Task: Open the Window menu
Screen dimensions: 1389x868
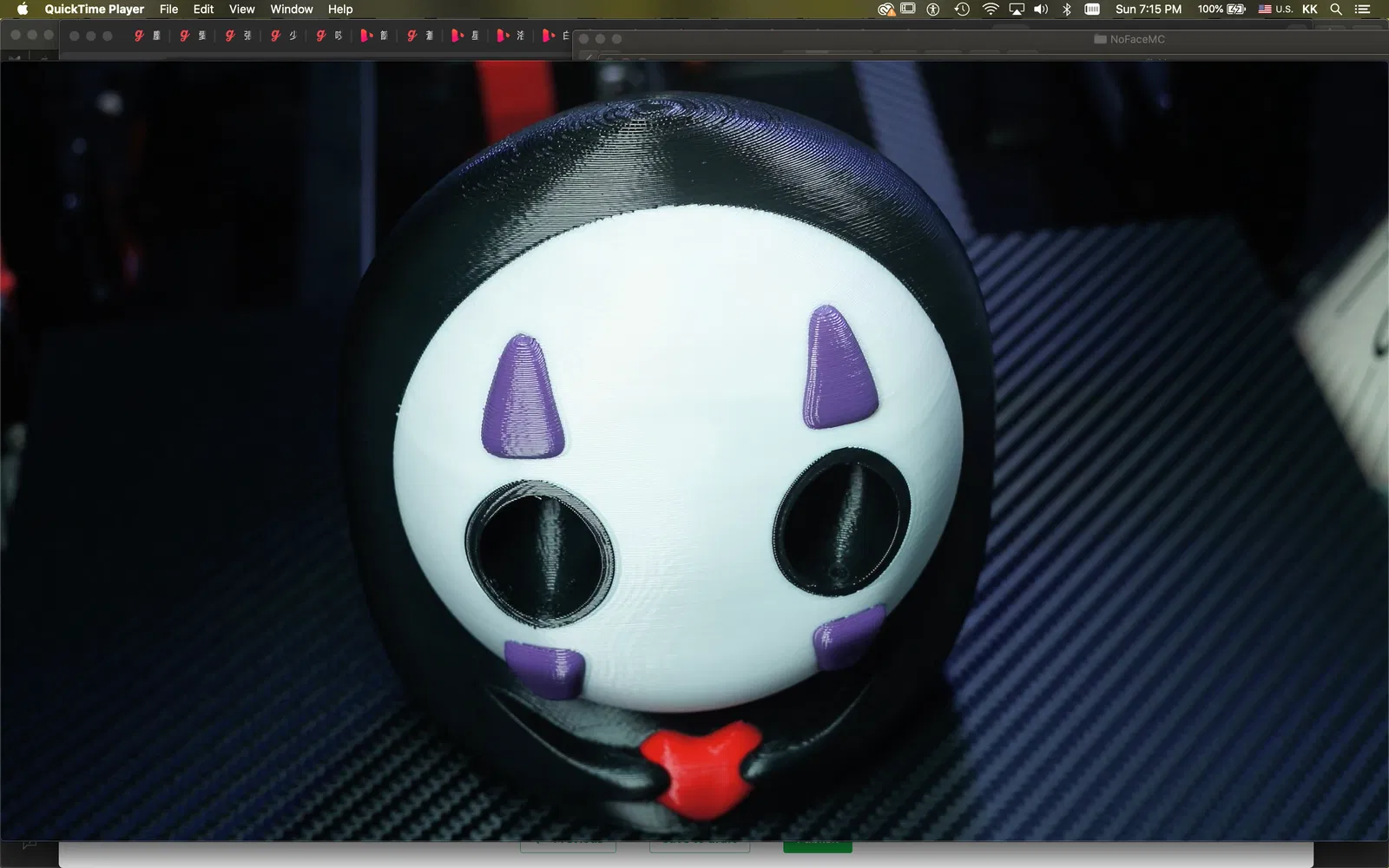Action: point(291,10)
